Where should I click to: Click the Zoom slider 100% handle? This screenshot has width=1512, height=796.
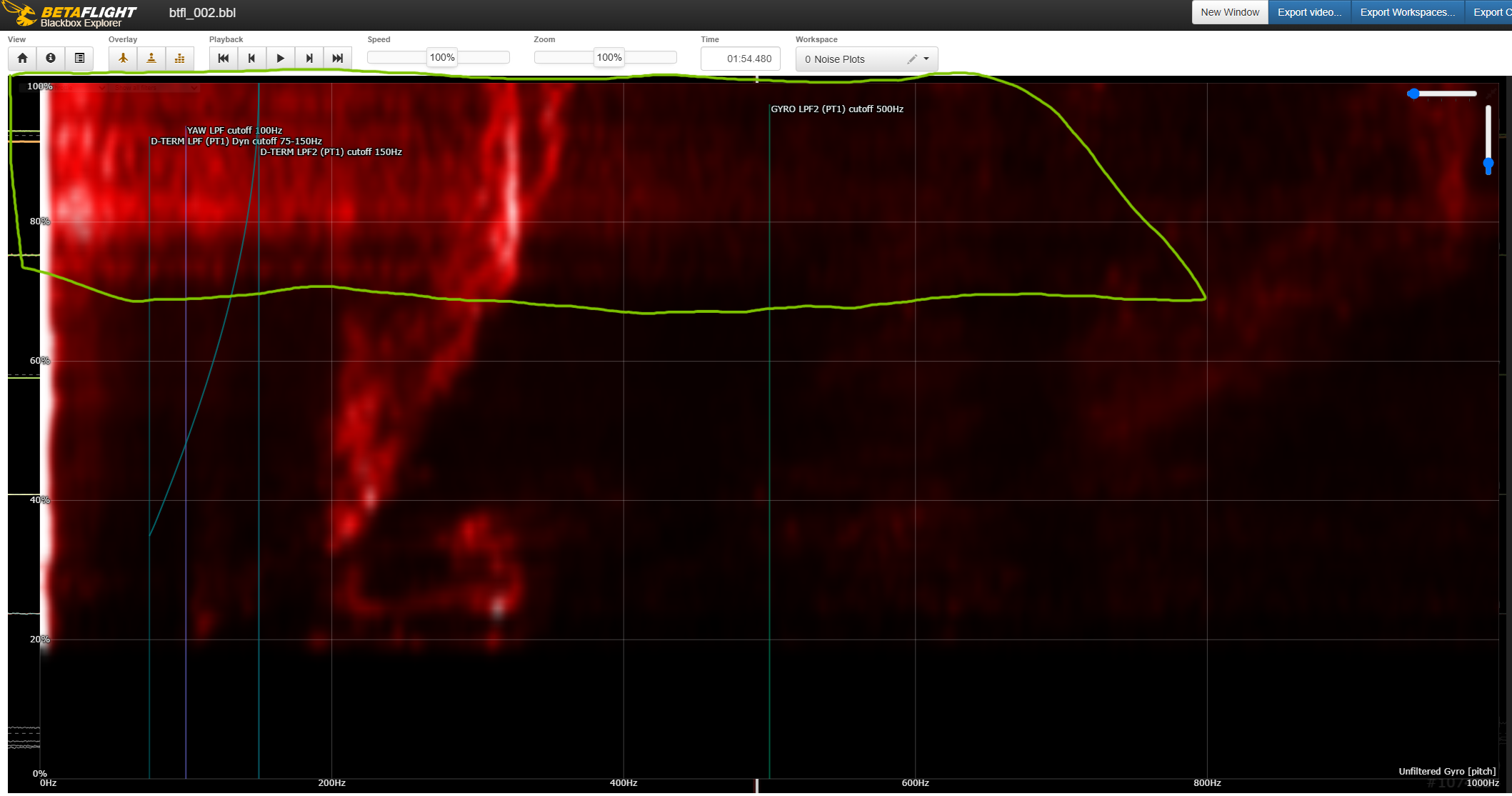tap(609, 58)
